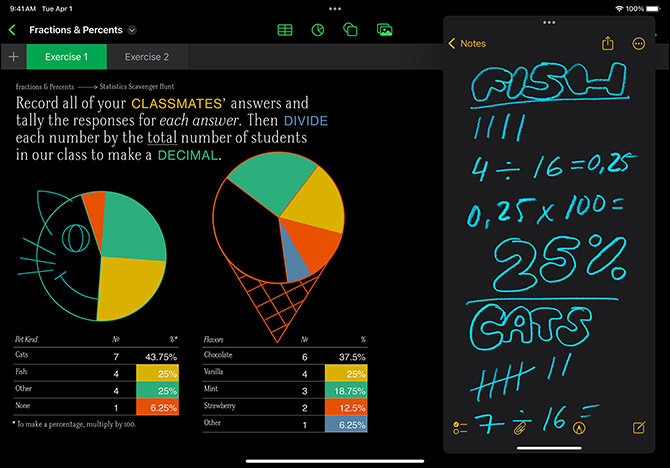Tap the paperclip attachment icon
Image resolution: width=670 pixels, height=468 pixels.
(x=520, y=427)
